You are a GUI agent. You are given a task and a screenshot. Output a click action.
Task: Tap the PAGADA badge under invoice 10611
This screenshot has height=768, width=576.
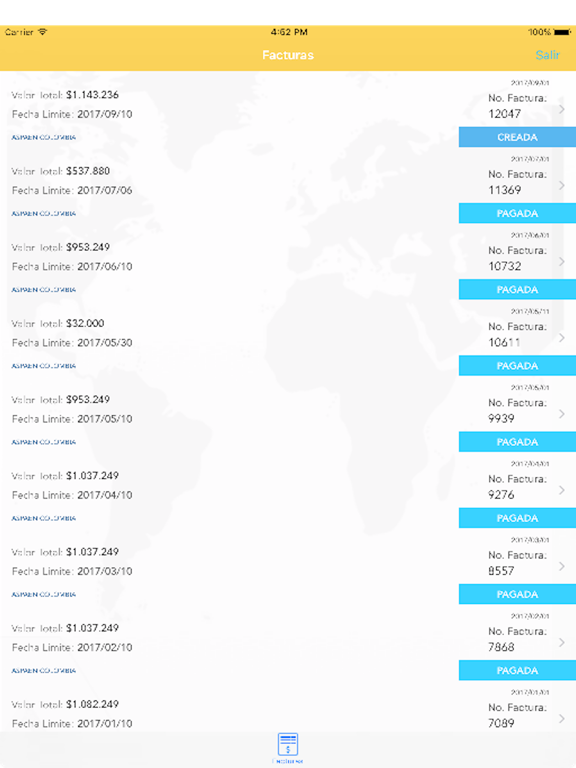(517, 366)
